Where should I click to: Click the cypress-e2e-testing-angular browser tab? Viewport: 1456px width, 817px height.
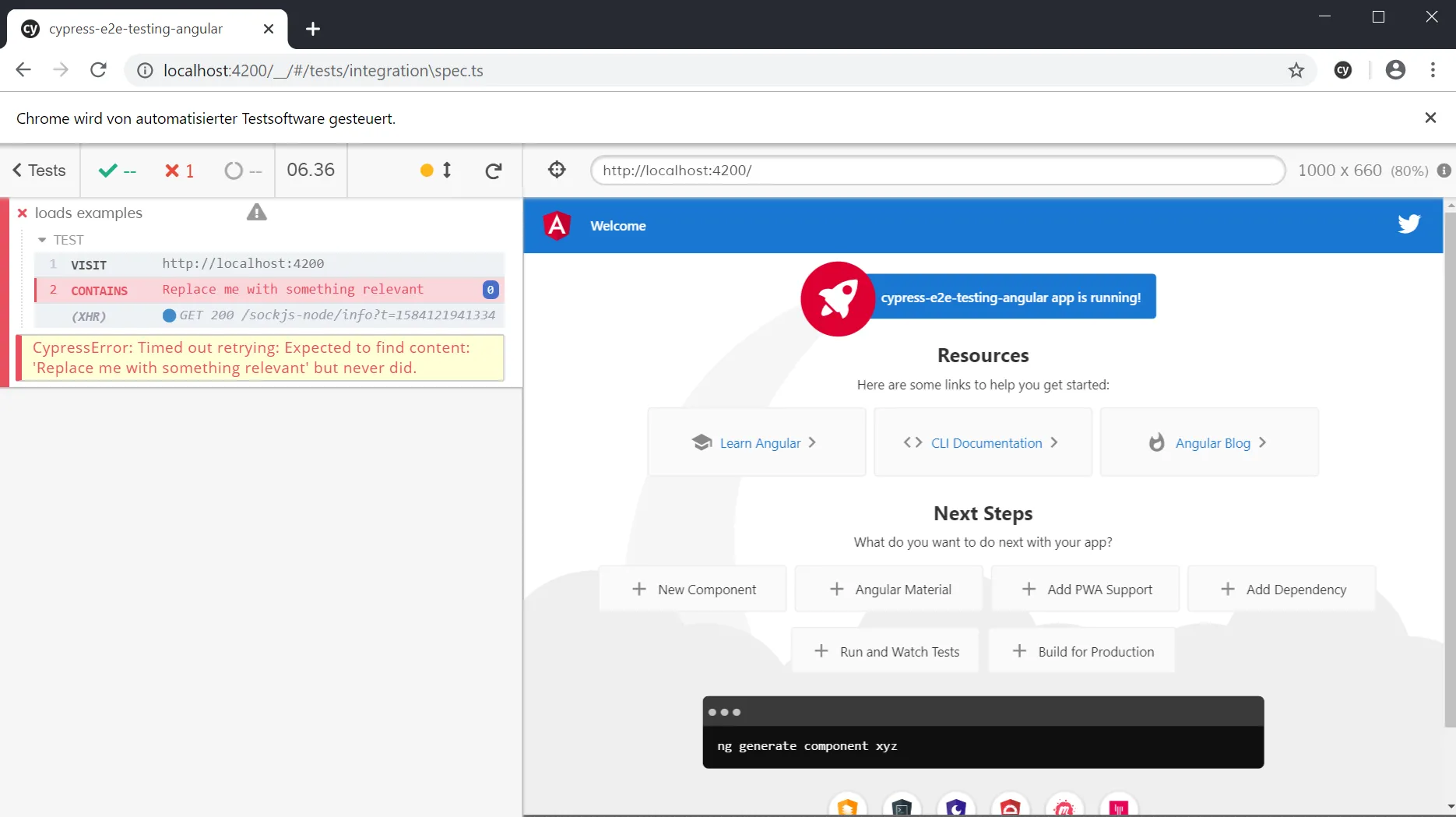[x=136, y=29]
